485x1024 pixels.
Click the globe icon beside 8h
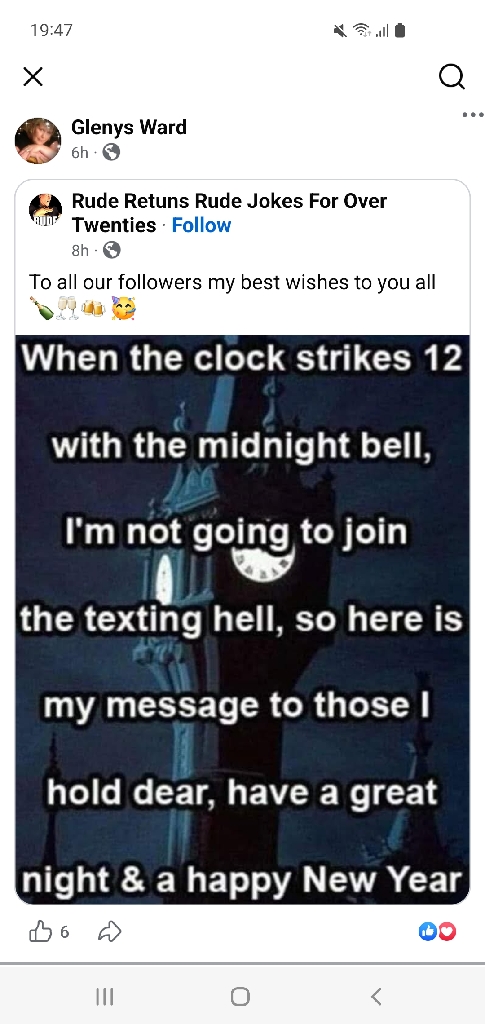112,249
